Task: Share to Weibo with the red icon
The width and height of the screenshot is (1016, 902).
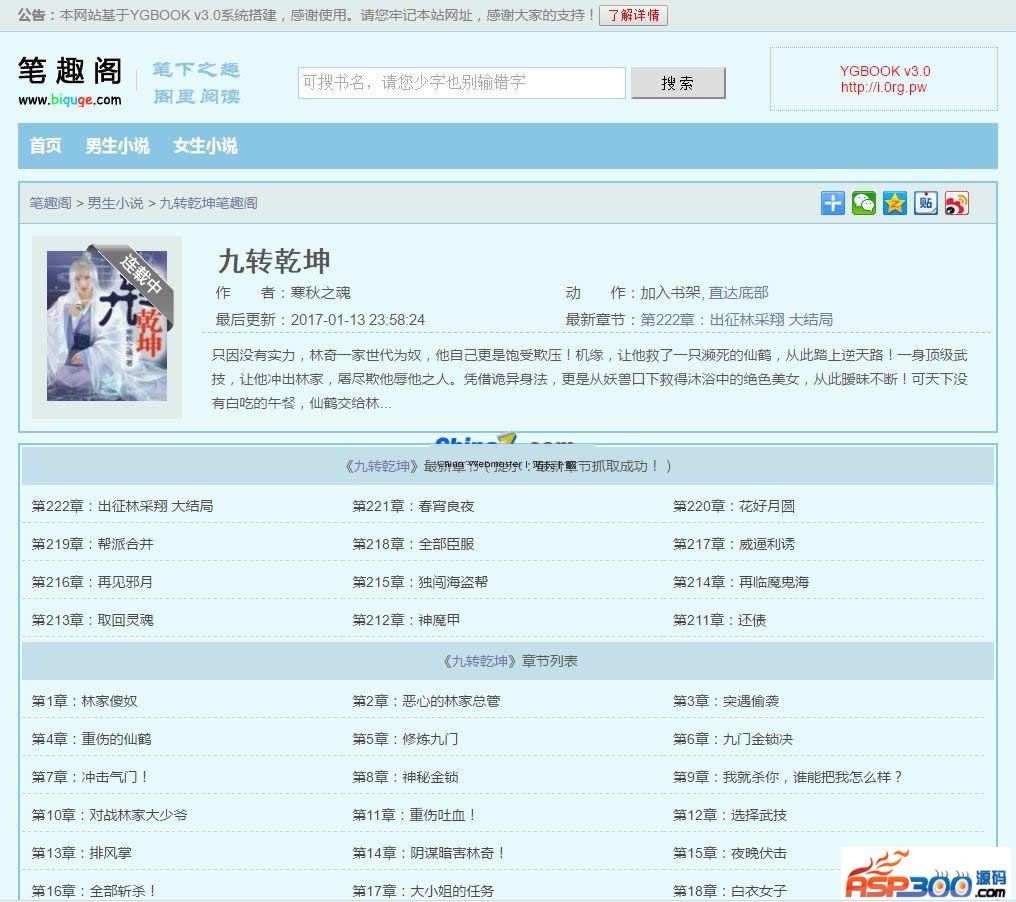Action: [956, 203]
